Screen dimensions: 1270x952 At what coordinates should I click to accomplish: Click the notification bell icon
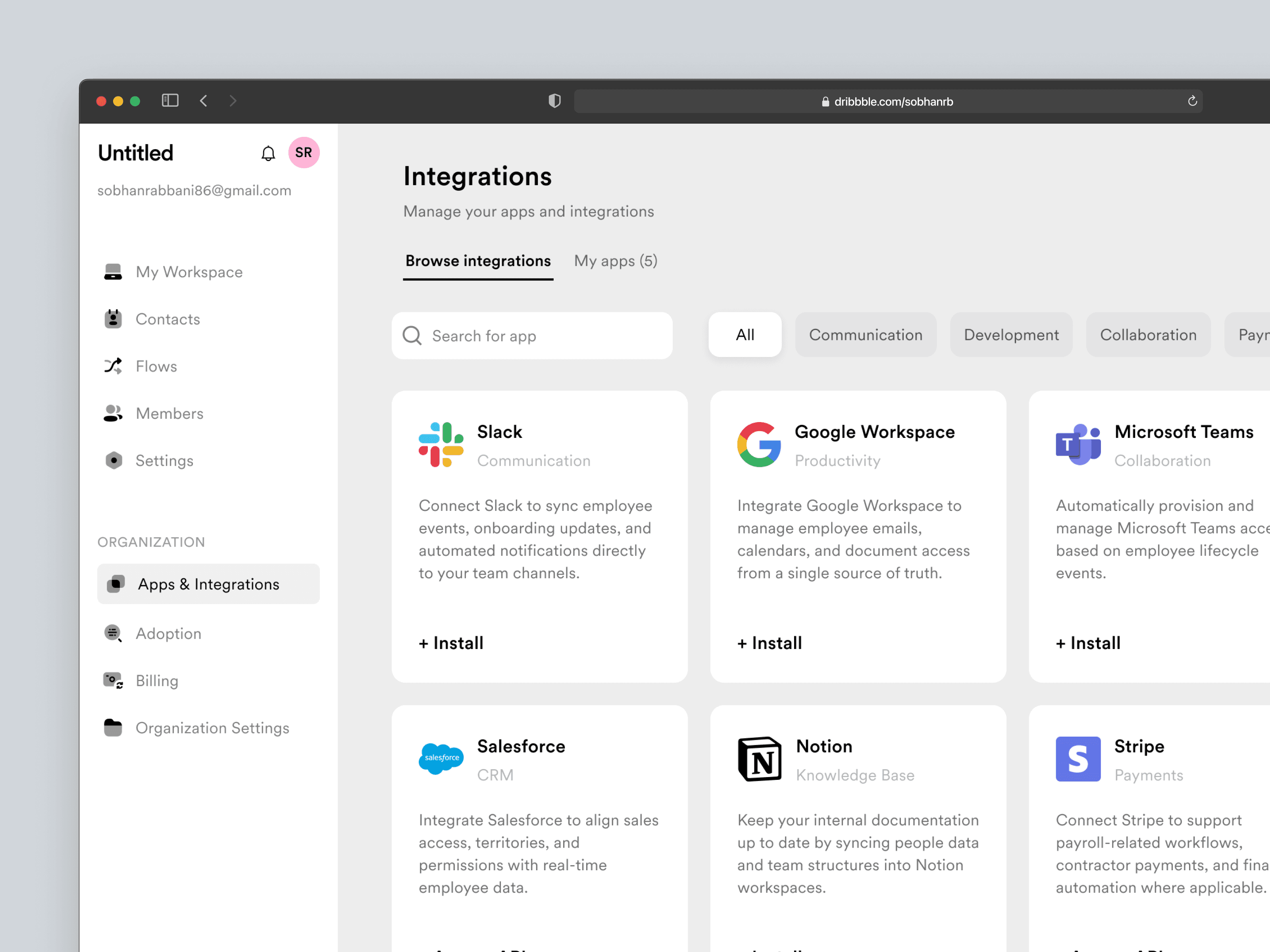(x=268, y=153)
